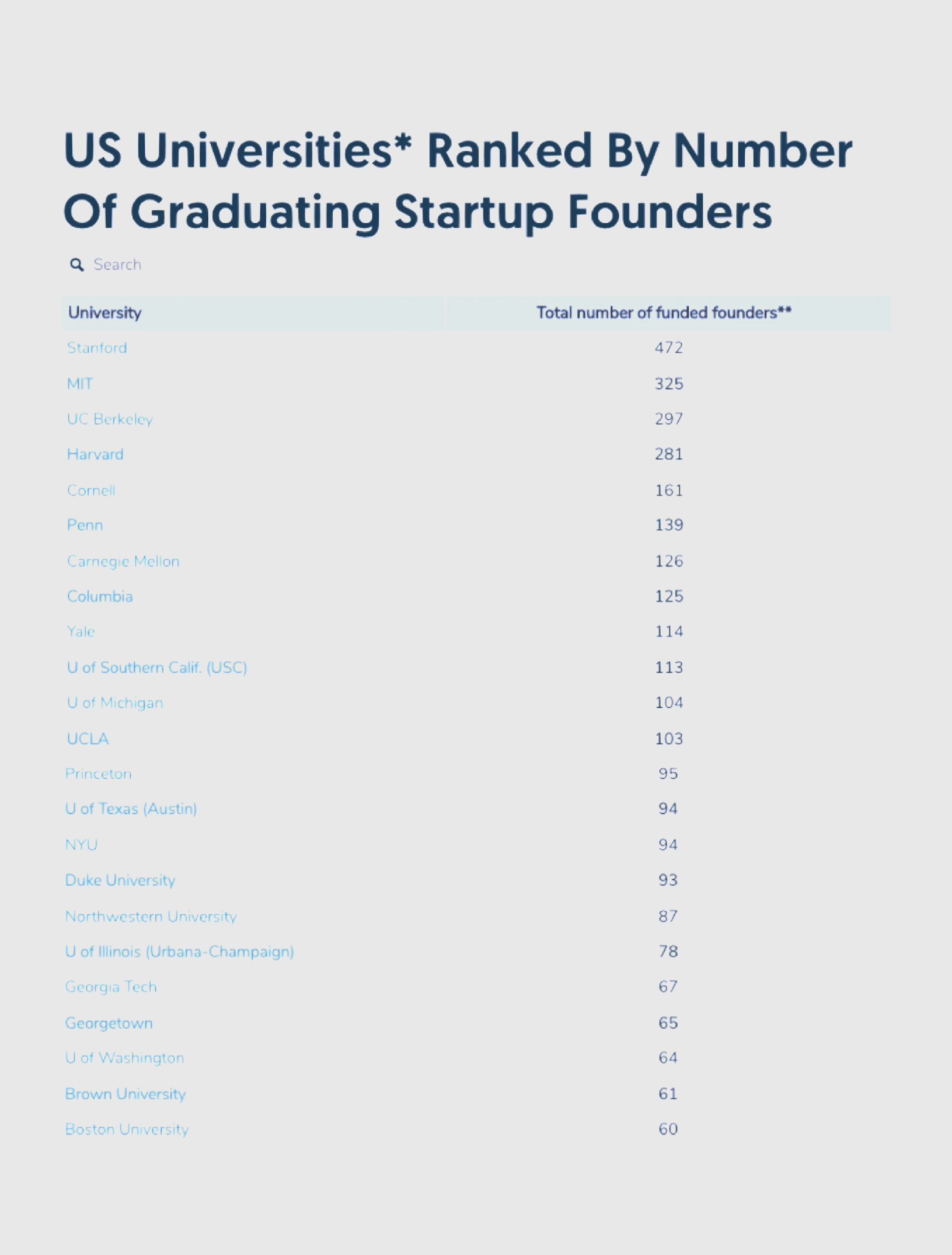Screen dimensions: 952x1255
Task: Open the Columbia link
Action: coord(100,596)
